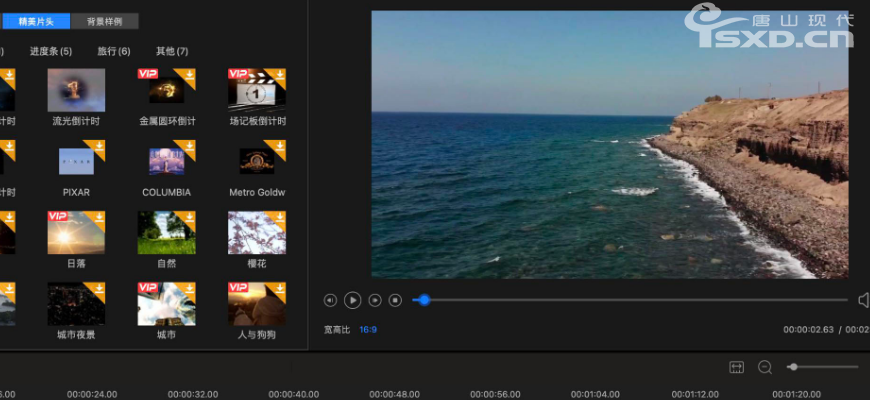870x400 pixels.
Task: Click the 流光倒计时 label
Action: click(x=76, y=121)
